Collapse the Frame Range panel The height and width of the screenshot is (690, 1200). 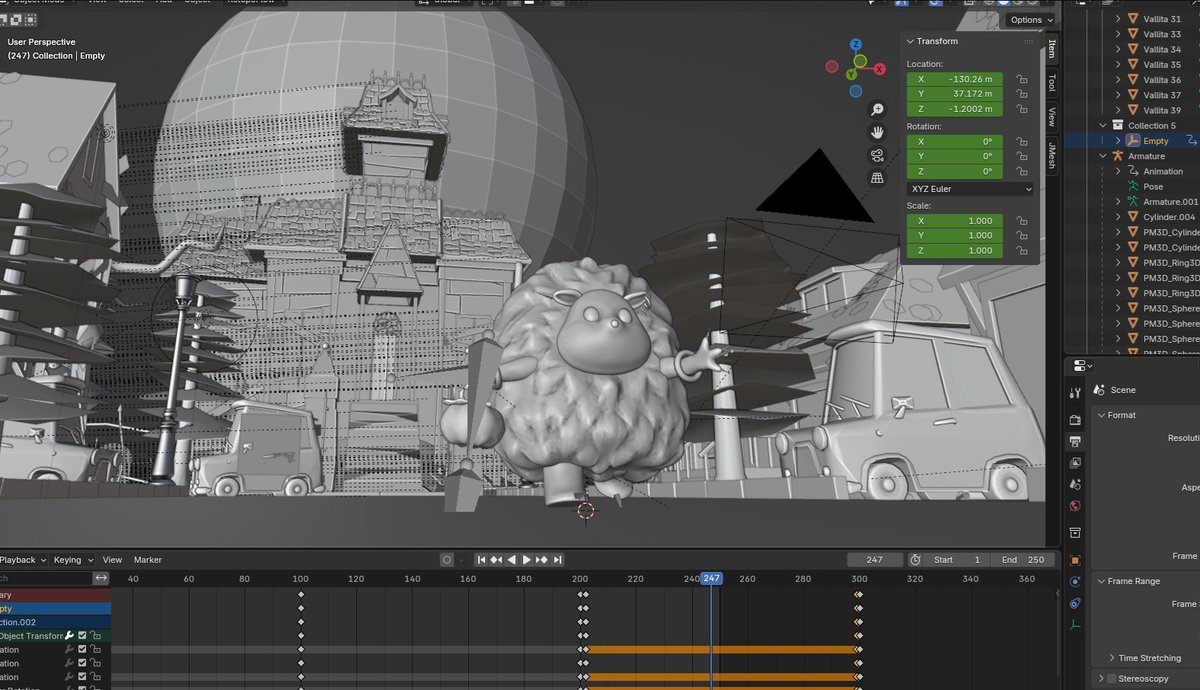[x=1101, y=581]
